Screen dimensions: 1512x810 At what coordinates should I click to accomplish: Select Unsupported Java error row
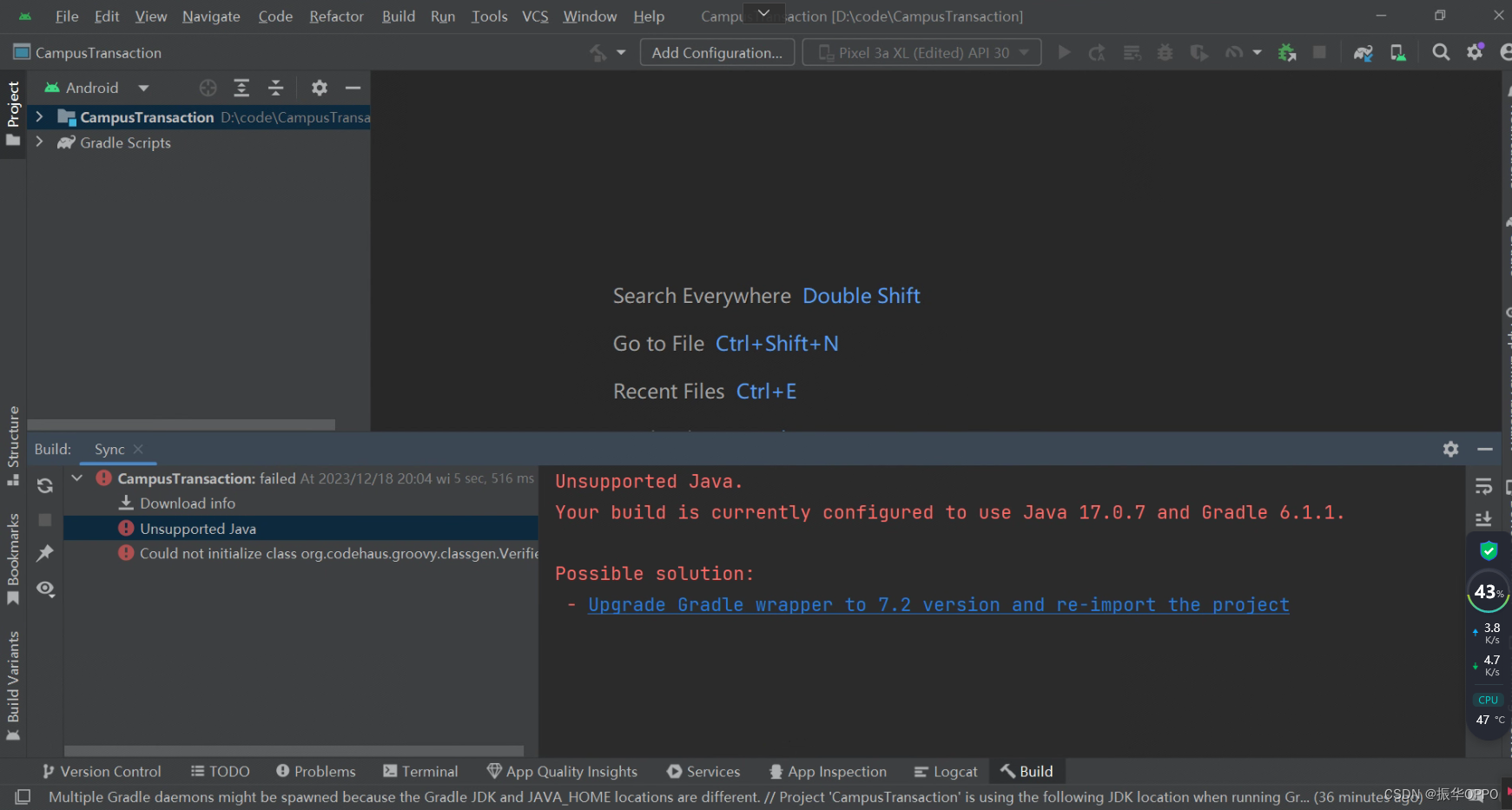301,528
